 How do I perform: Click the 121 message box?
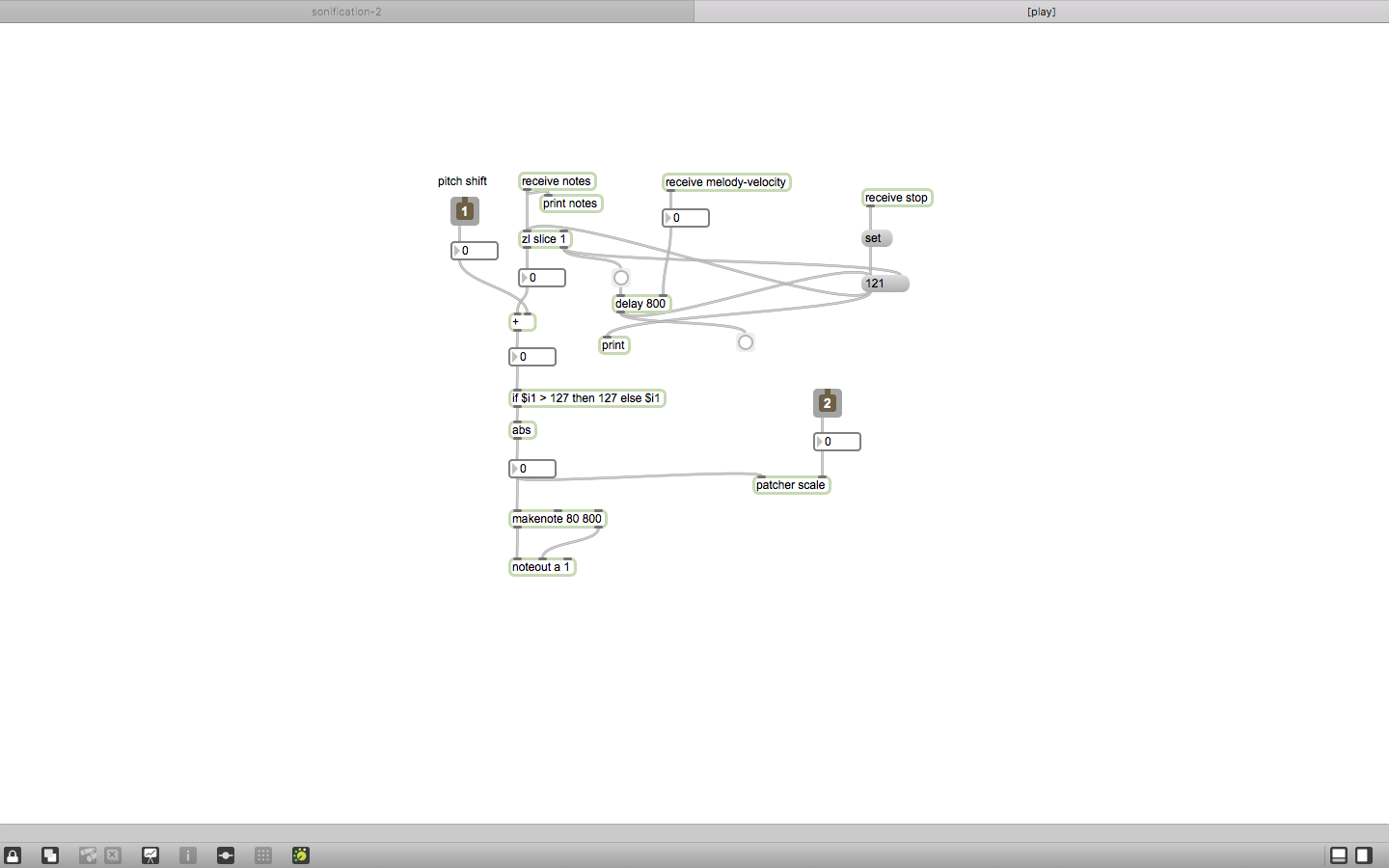tap(885, 284)
